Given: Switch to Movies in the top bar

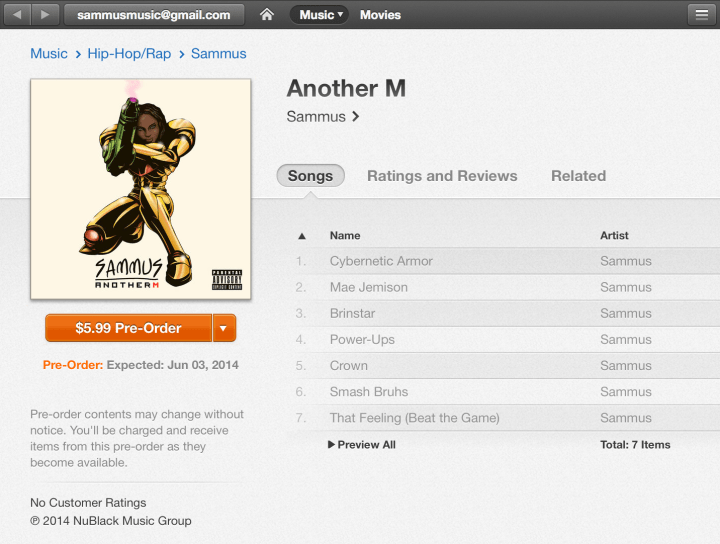Looking at the screenshot, I should click(x=380, y=15).
